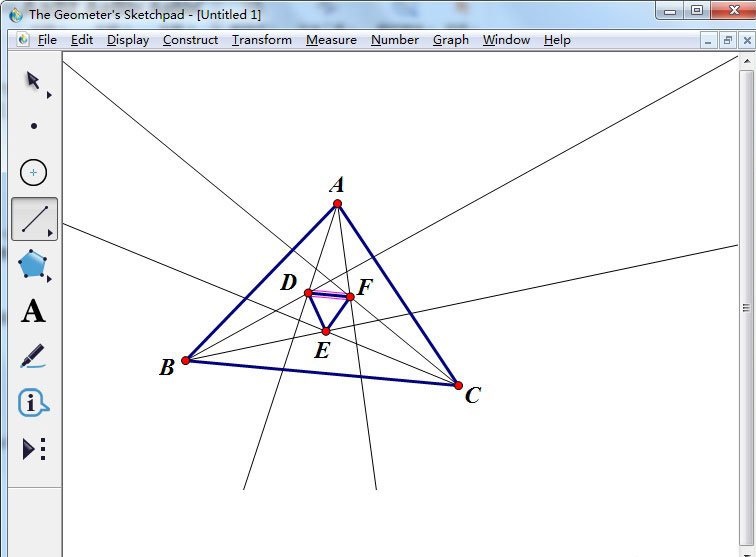The height and width of the screenshot is (557, 756).
Task: Click the Sketchpad app icon in title bar
Action: click(x=15, y=14)
